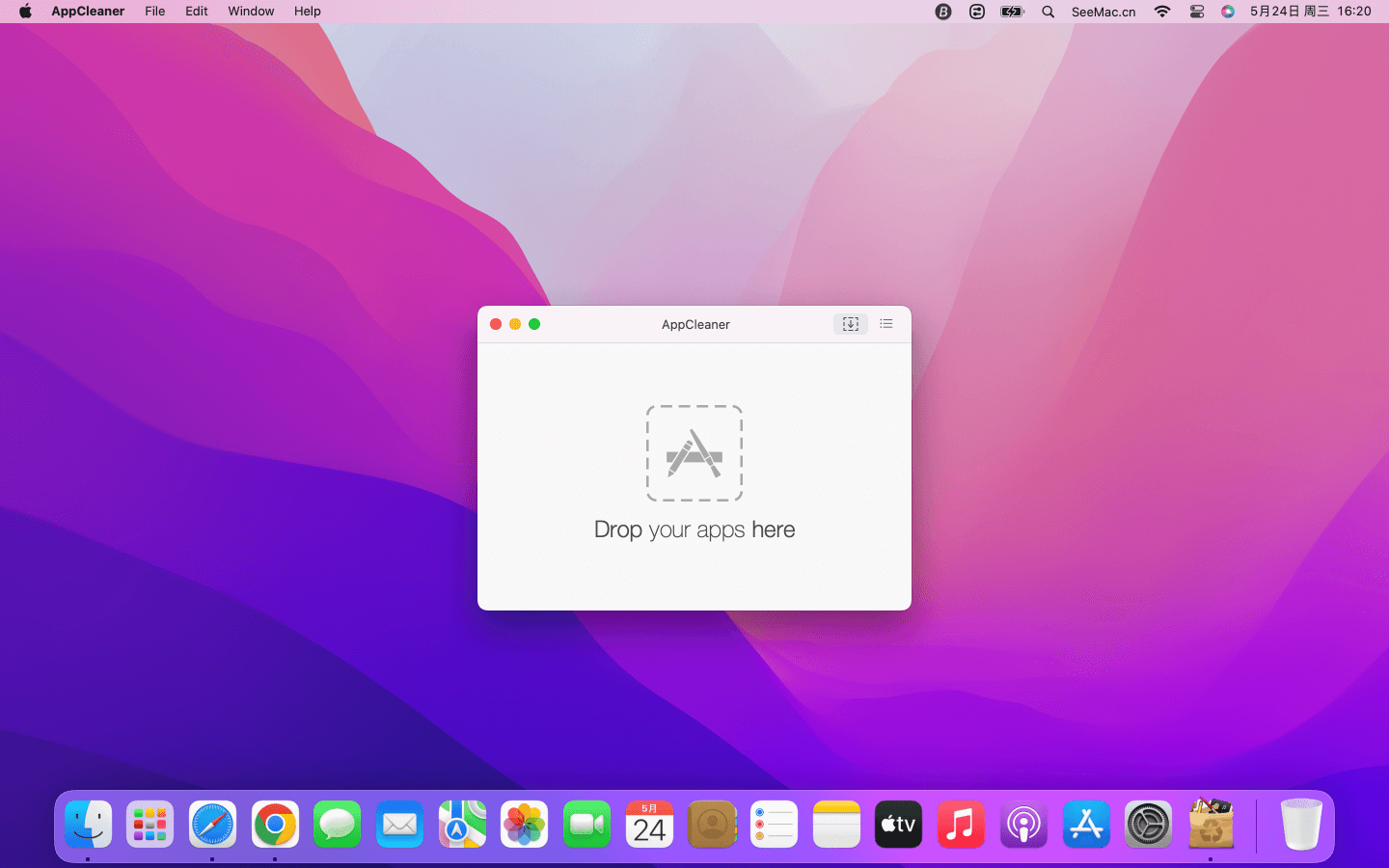Image resolution: width=1389 pixels, height=868 pixels.
Task: Show battery charging status
Action: coord(1012,12)
